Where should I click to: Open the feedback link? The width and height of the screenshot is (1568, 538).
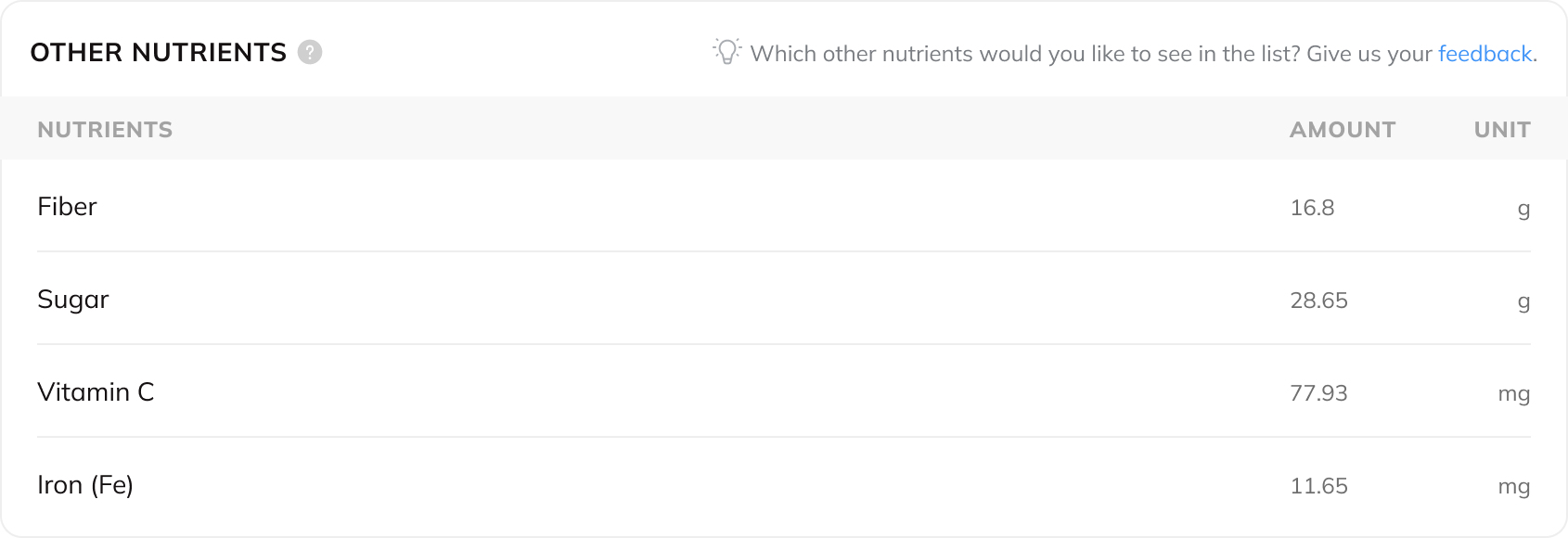pyautogui.click(x=1484, y=54)
